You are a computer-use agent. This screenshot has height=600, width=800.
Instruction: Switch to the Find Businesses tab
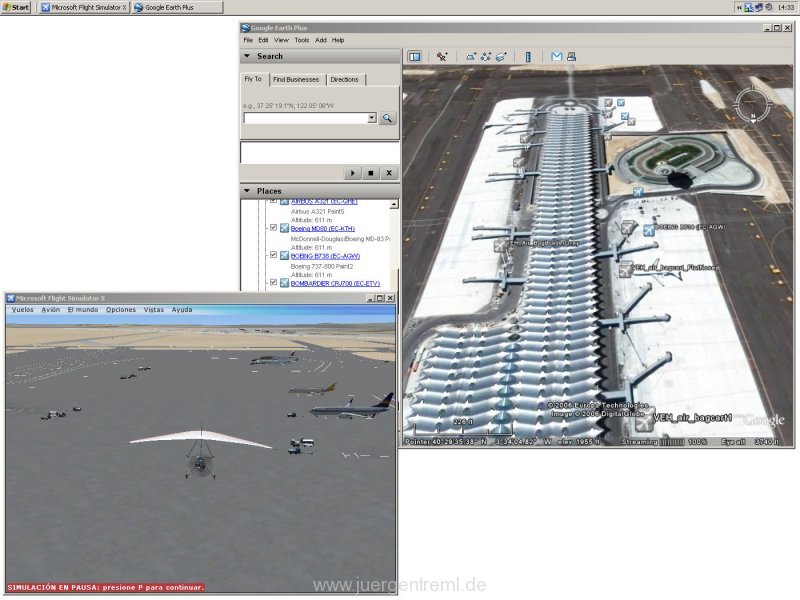coord(296,80)
